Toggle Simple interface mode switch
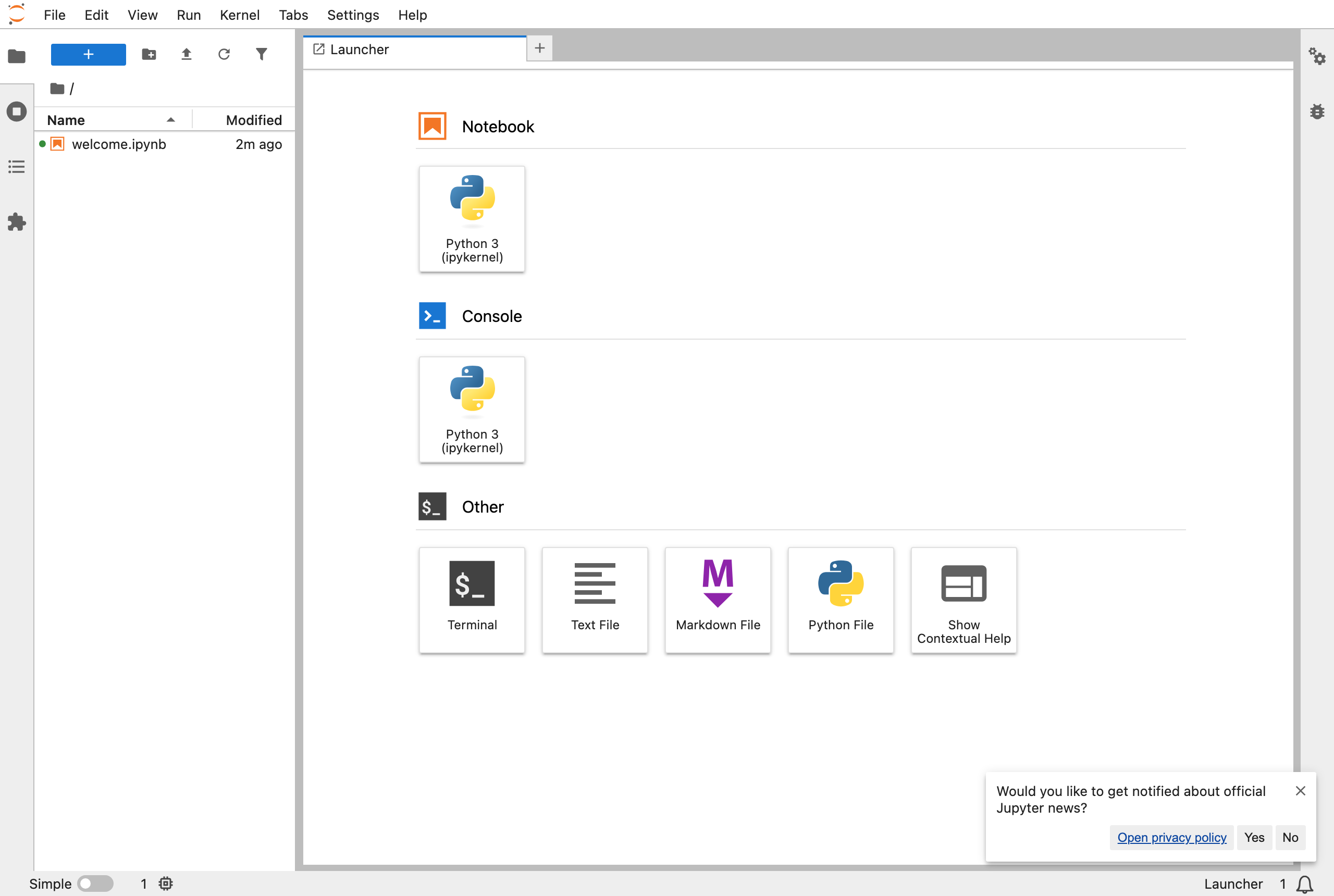Viewport: 1334px width, 896px height. pyautogui.click(x=95, y=883)
